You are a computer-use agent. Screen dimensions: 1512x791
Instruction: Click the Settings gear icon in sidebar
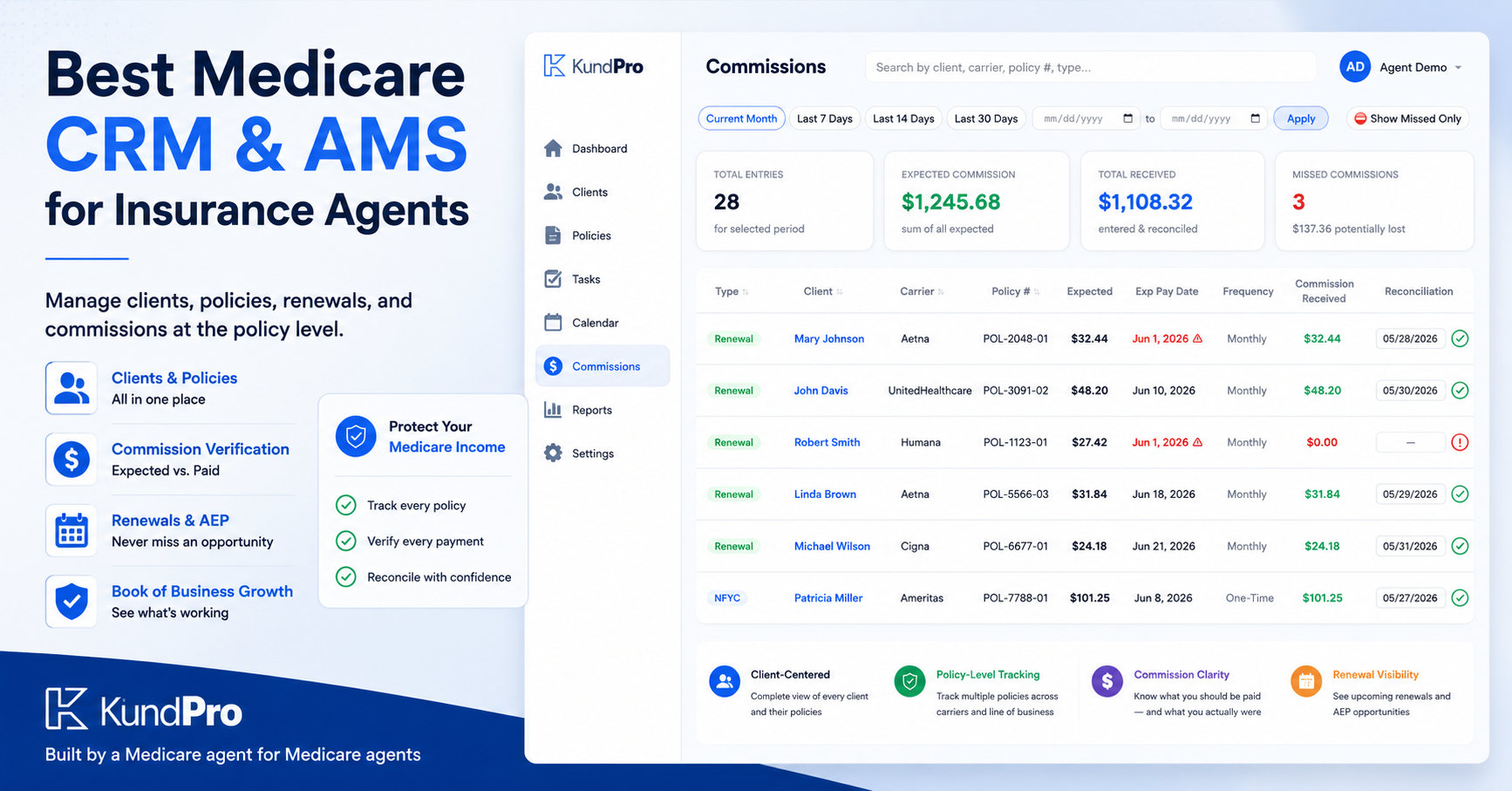(x=553, y=453)
